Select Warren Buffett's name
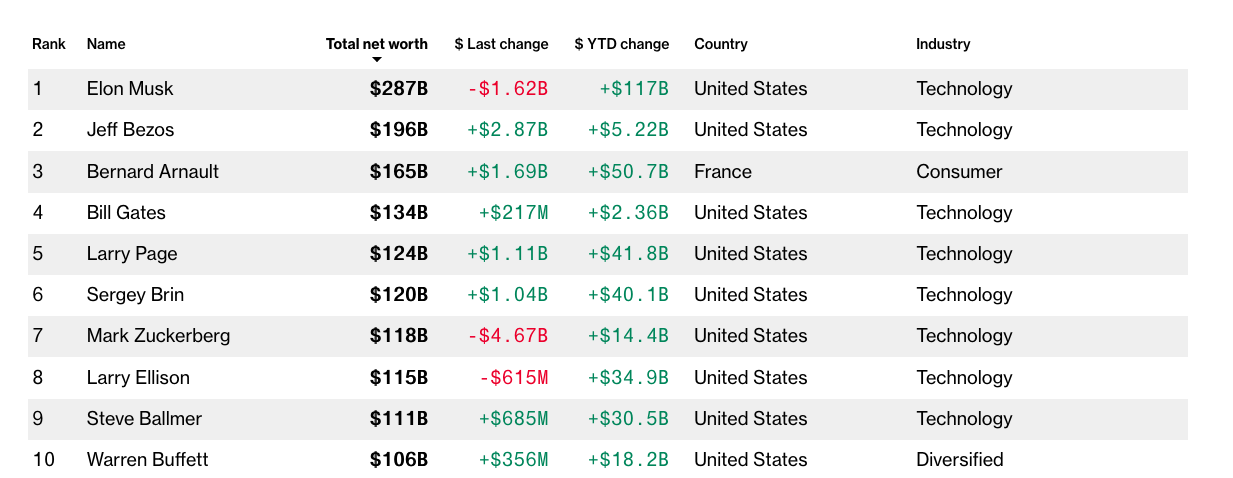Screen dimensions: 1233x478 coord(147,460)
